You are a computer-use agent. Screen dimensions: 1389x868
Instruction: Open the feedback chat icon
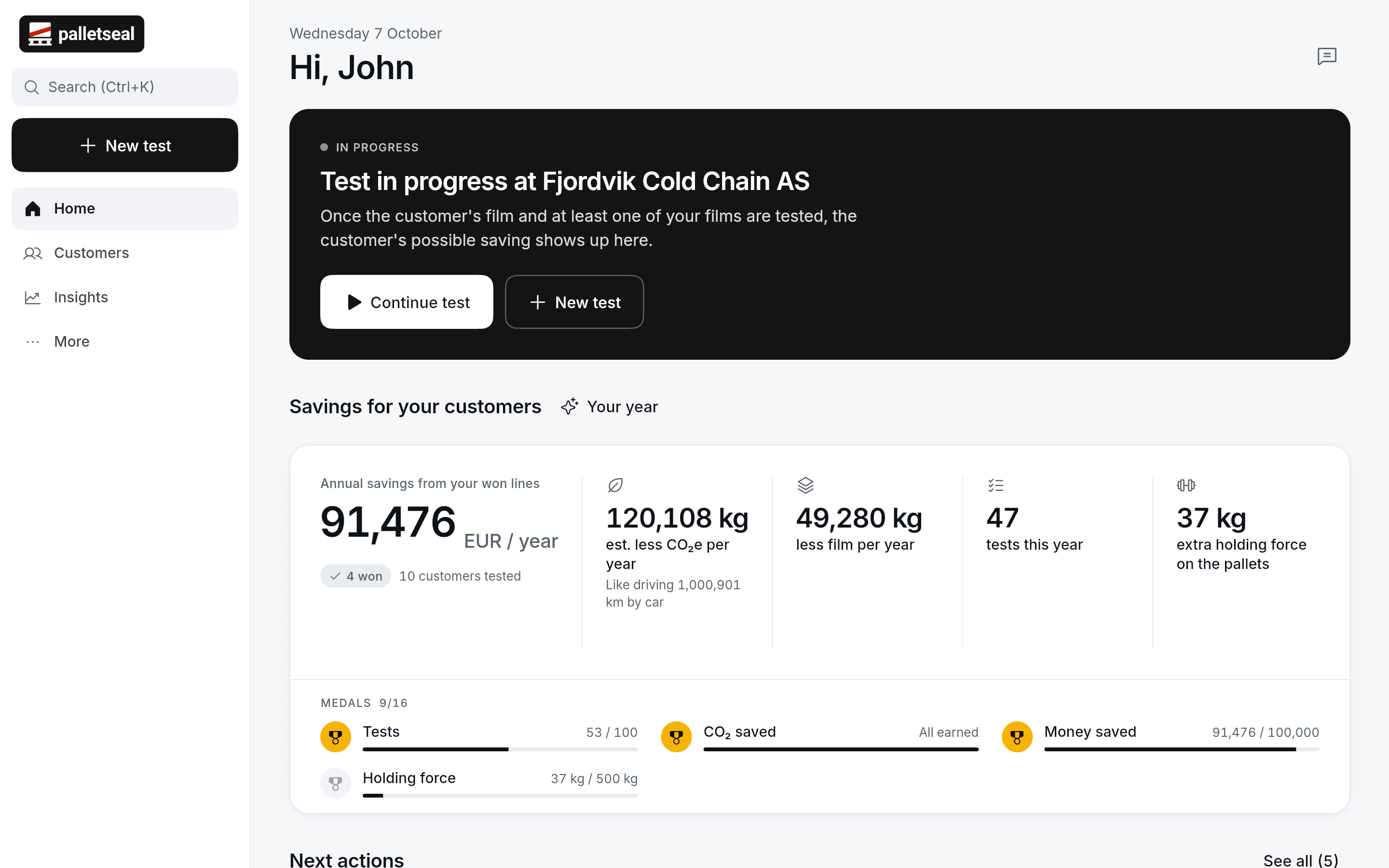point(1326,56)
